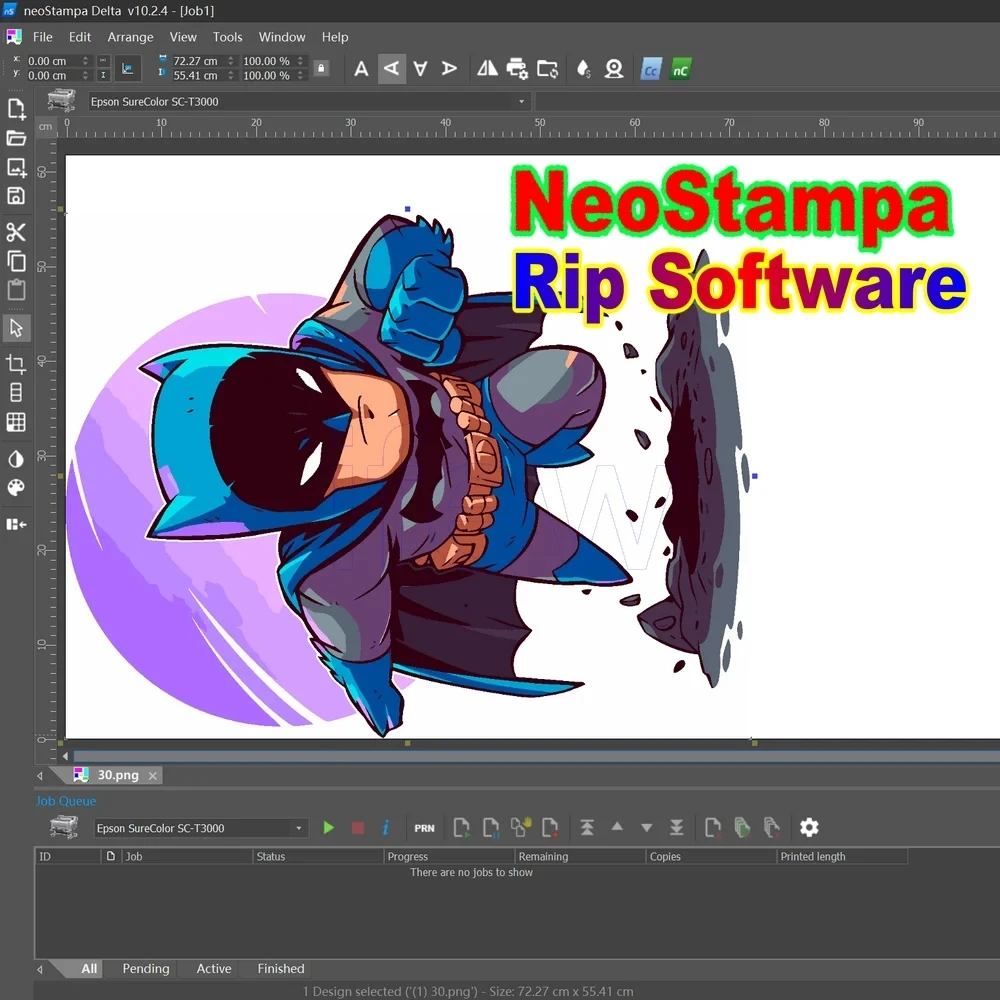This screenshot has height=1000, width=1000.
Task: Switch to the Pending jobs tab
Action: point(146,969)
